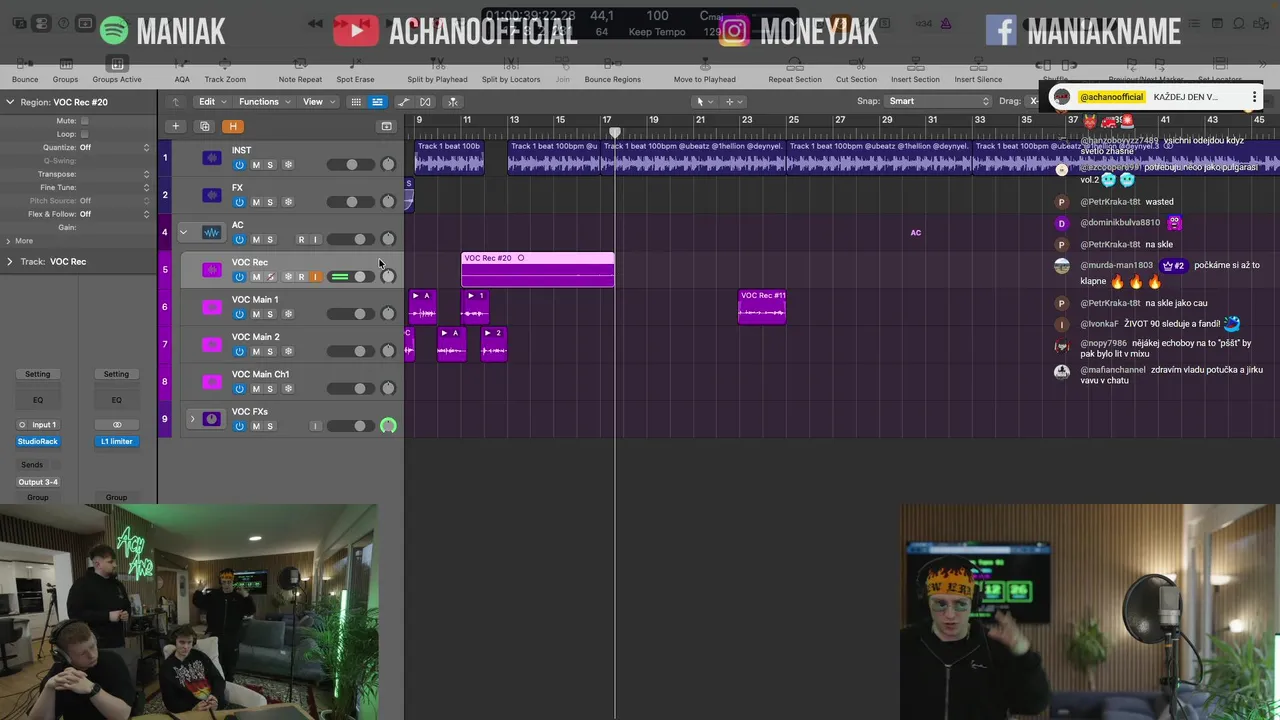Click the VOC FXs pan knob
Viewport: 1280px width, 720px height.
tap(388, 426)
